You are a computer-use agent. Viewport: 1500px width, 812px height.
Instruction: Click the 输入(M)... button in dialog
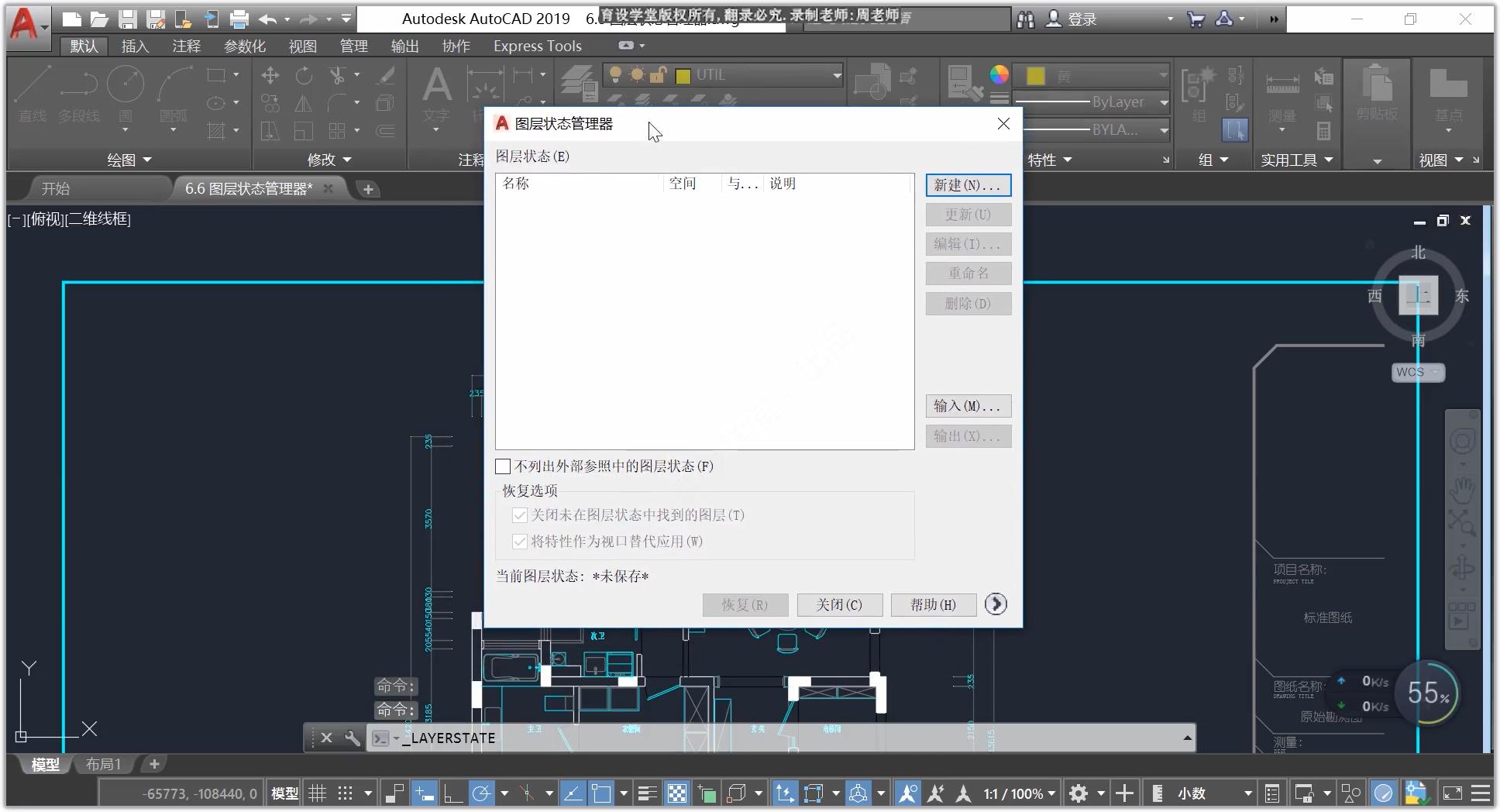[x=968, y=406]
